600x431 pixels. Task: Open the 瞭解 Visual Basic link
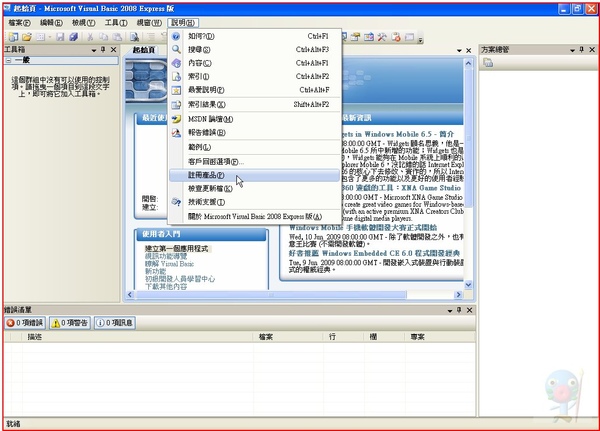[169, 264]
